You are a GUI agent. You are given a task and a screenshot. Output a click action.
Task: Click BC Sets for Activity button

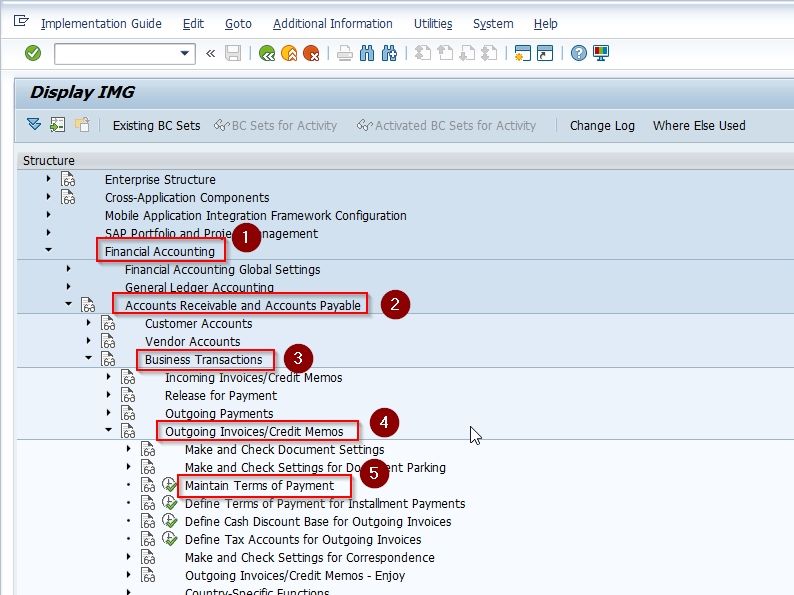[275, 126]
